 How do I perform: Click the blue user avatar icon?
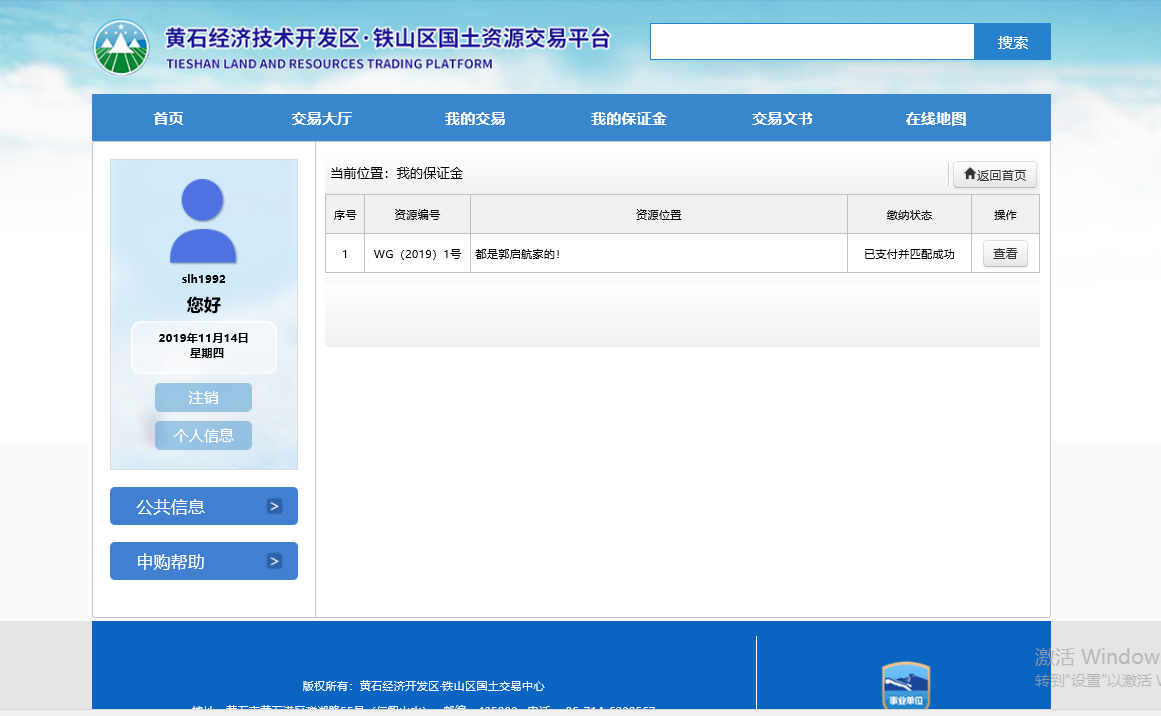pos(203,221)
